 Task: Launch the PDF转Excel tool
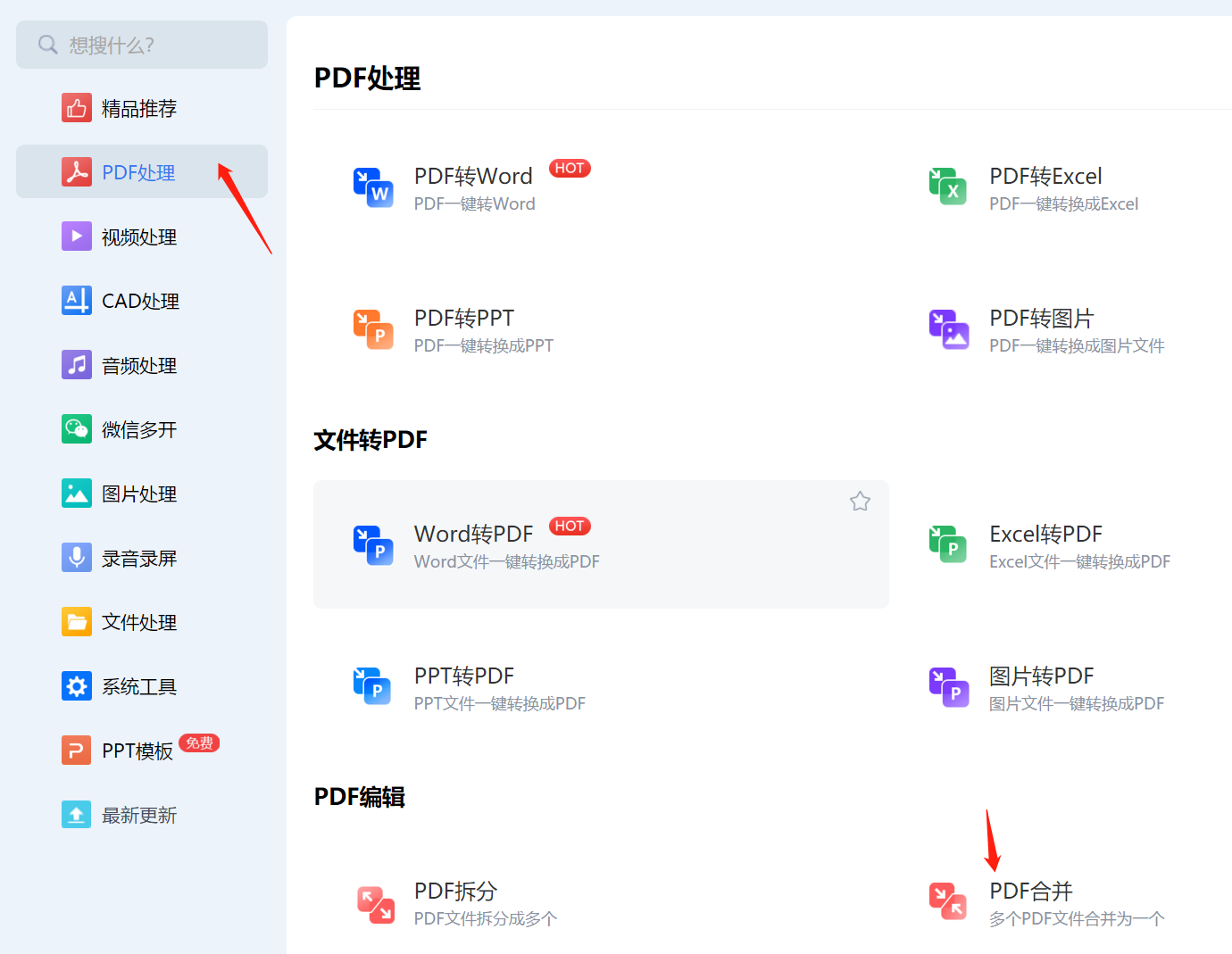[1045, 176]
